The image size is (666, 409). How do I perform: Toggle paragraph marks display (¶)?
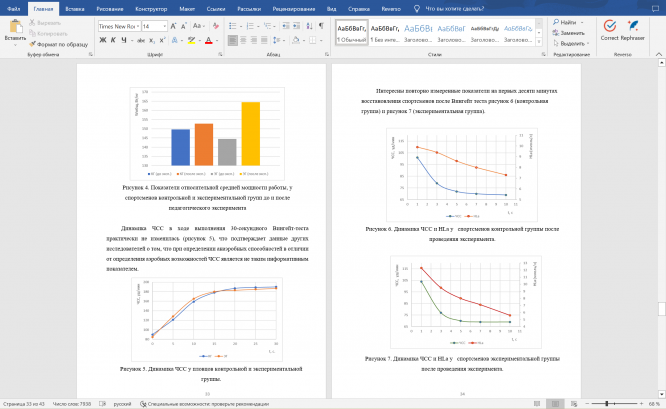coord(320,25)
